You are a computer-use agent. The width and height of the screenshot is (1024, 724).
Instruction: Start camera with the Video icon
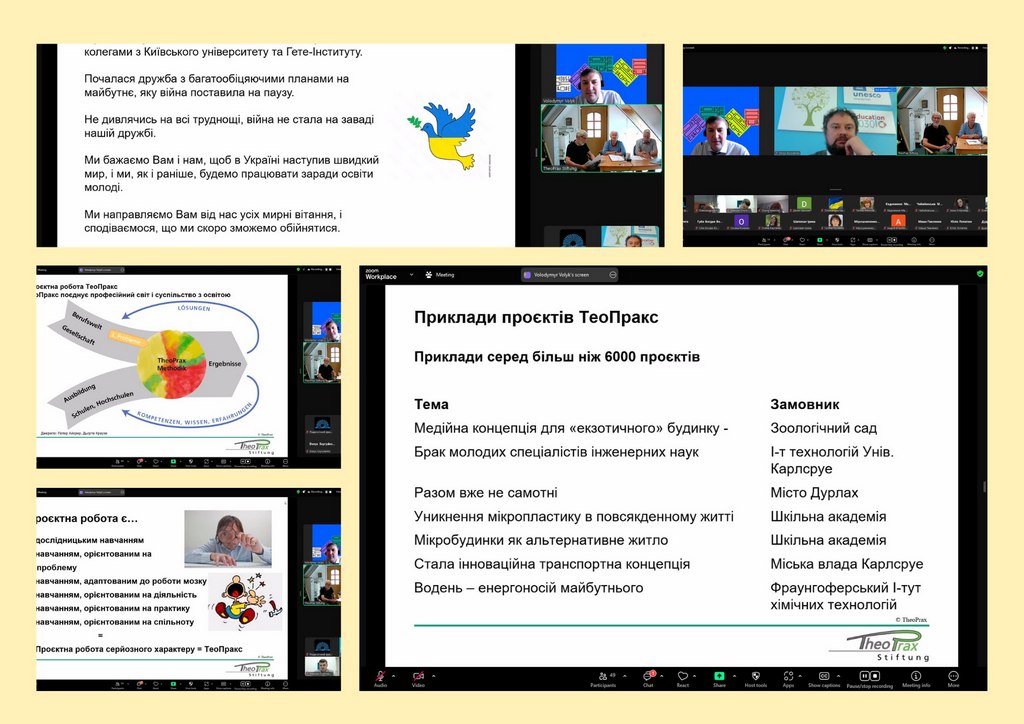419,676
